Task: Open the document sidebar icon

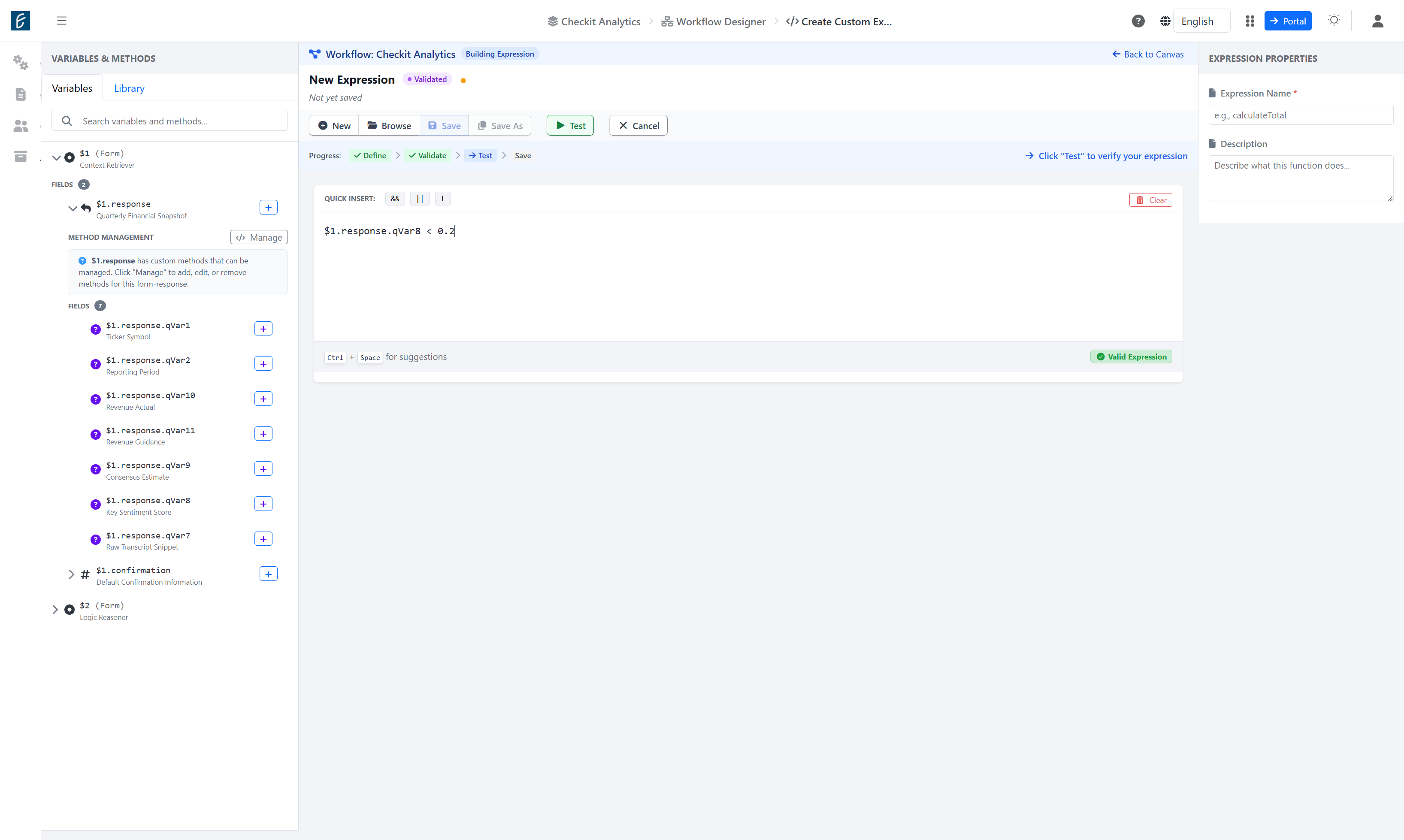Action: pos(20,94)
